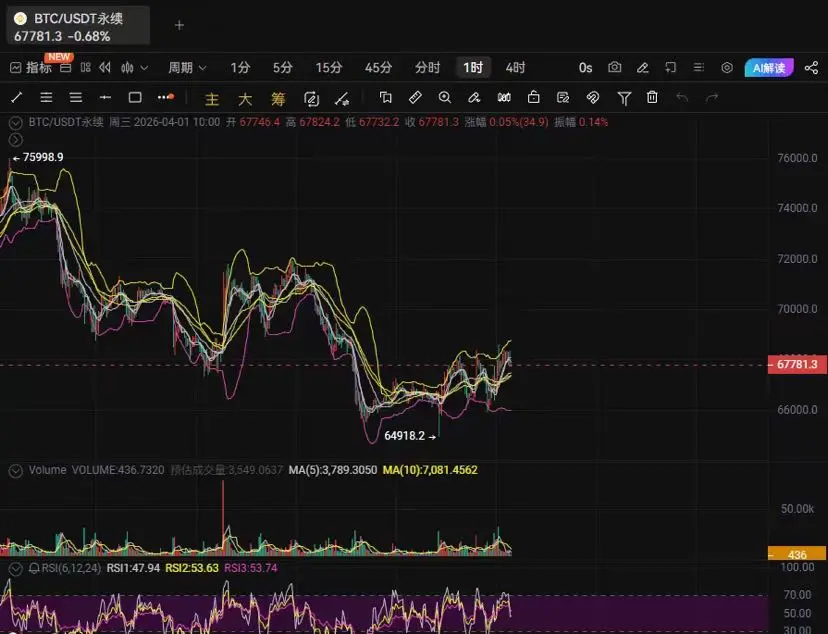This screenshot has width=828, height=634.
Task: Switch to the 15分 timeframe
Action: (328, 68)
